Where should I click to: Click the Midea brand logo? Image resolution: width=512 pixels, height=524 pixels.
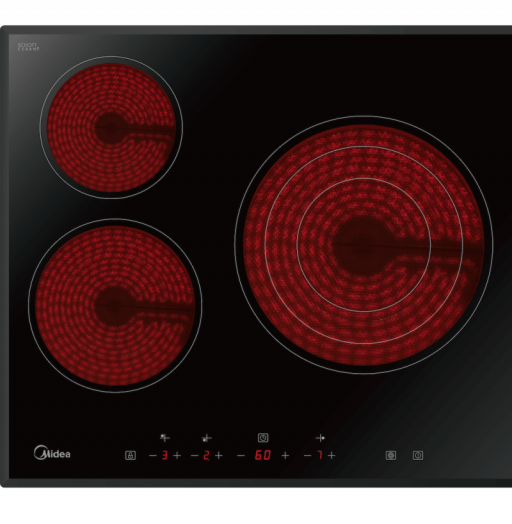[x=52, y=452]
